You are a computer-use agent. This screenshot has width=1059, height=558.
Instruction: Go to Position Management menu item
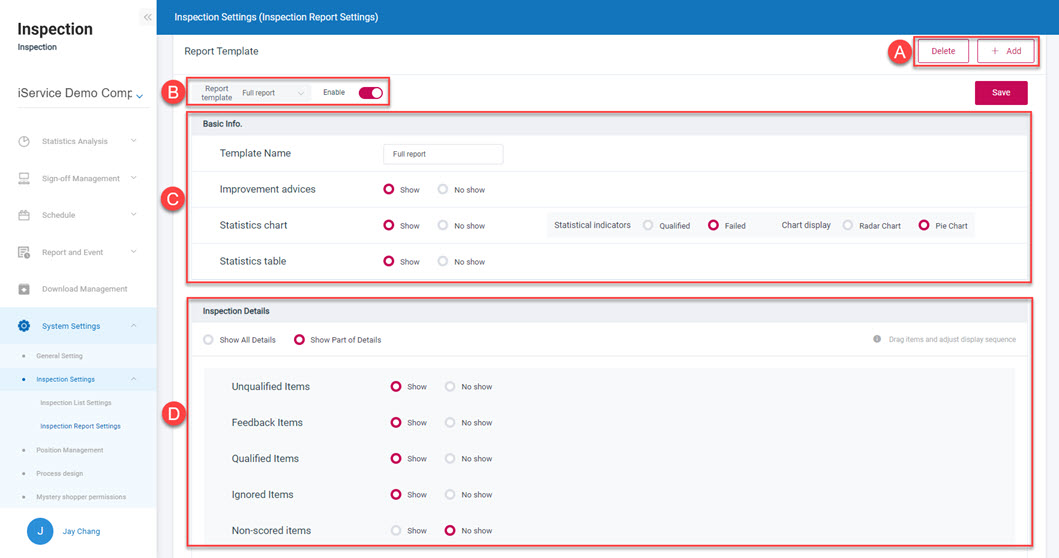(x=69, y=450)
